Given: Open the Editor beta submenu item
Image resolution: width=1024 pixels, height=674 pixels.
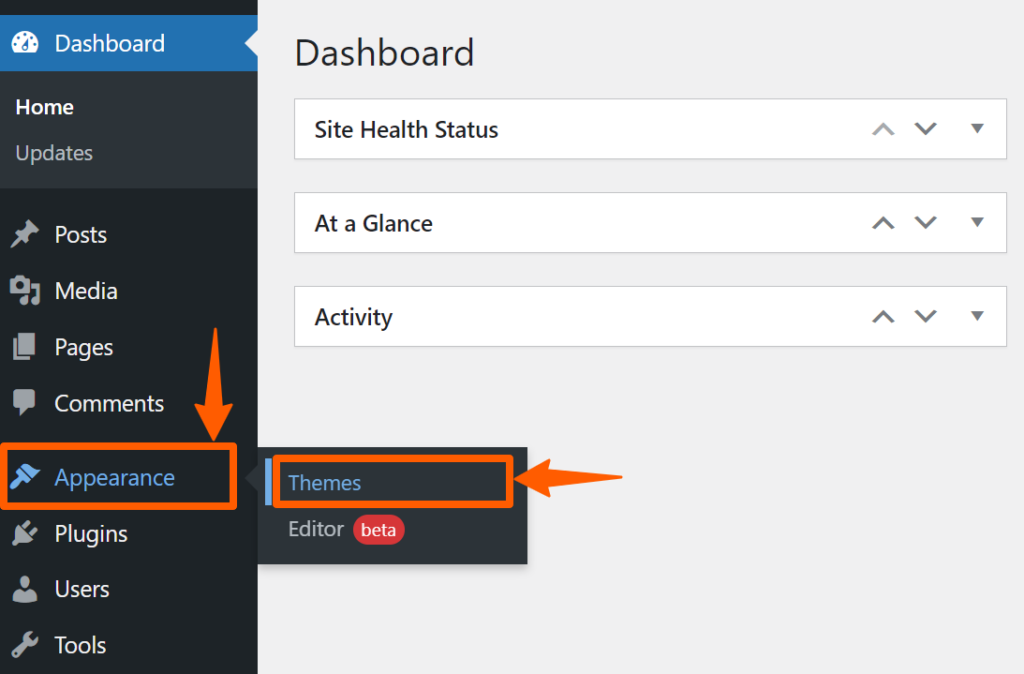Looking at the screenshot, I should [x=316, y=530].
